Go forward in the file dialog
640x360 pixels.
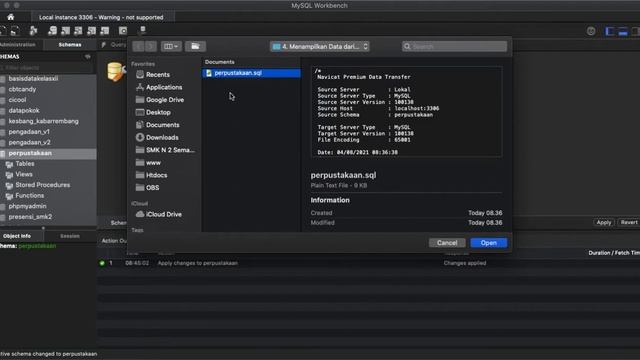point(151,47)
